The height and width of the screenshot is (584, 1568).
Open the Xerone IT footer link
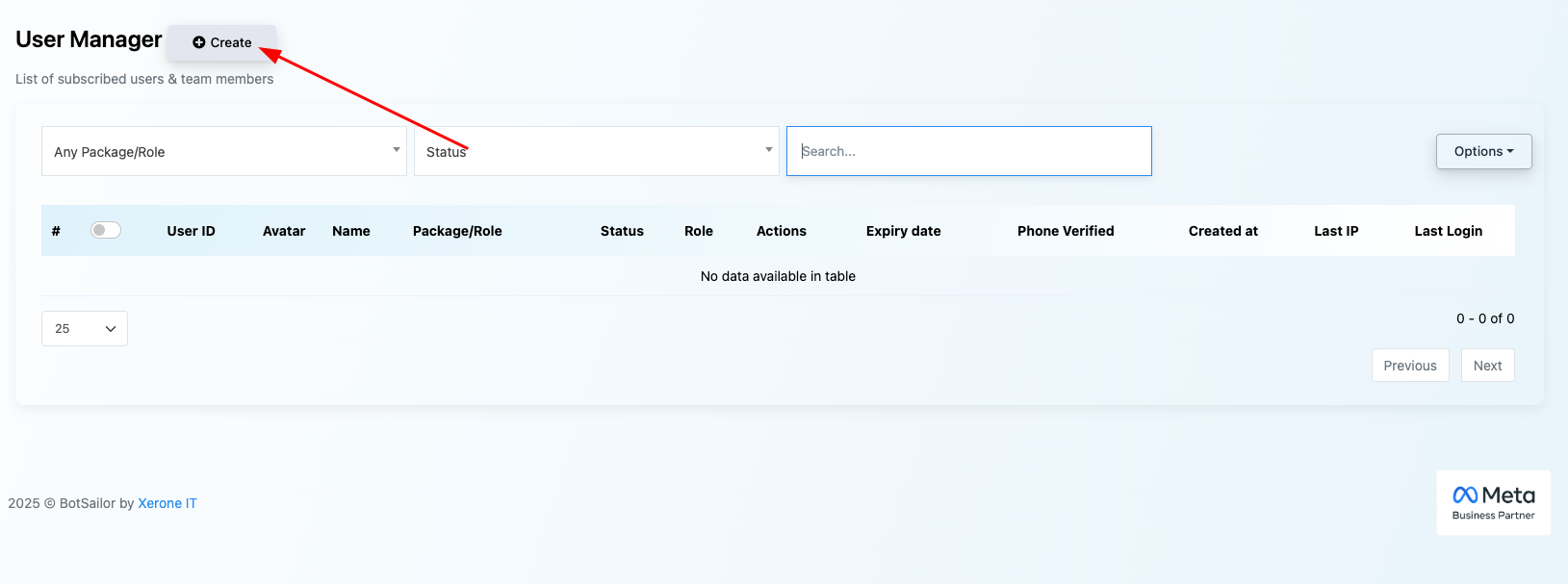tap(167, 503)
